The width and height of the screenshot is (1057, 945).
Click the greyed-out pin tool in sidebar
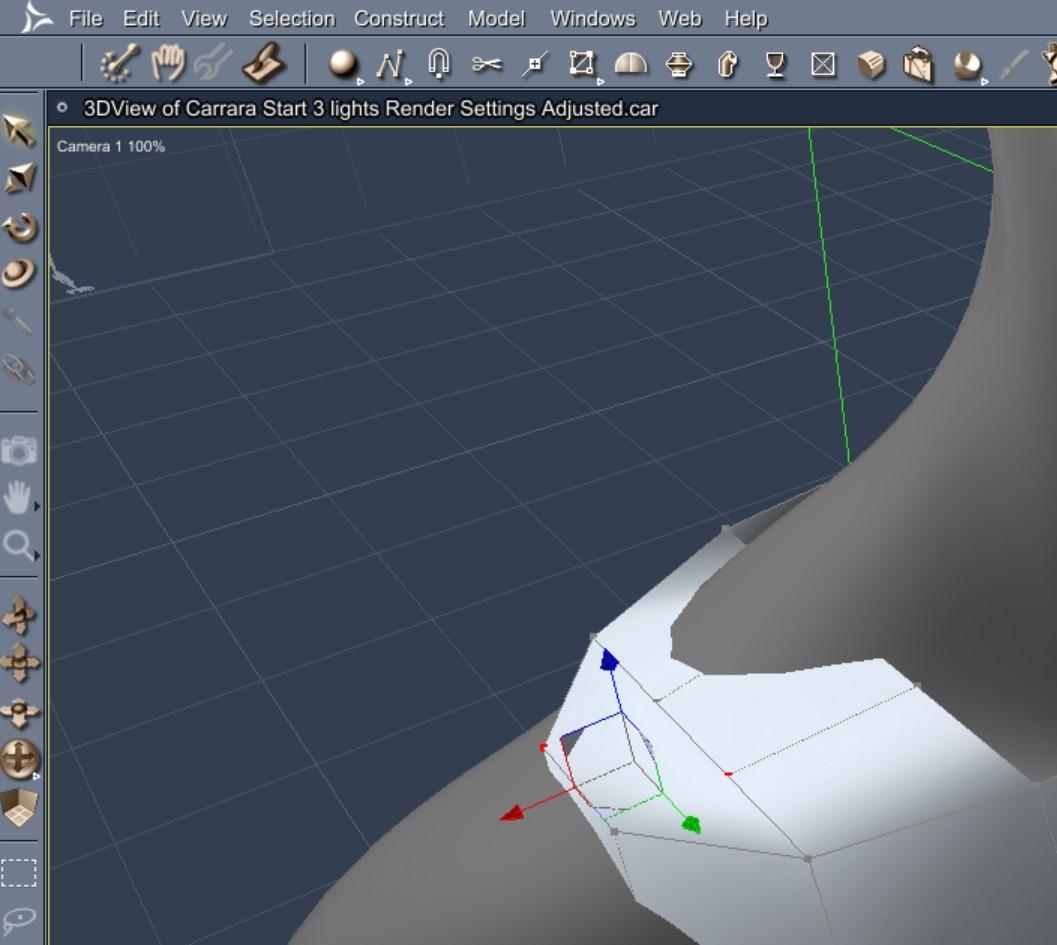(18, 322)
